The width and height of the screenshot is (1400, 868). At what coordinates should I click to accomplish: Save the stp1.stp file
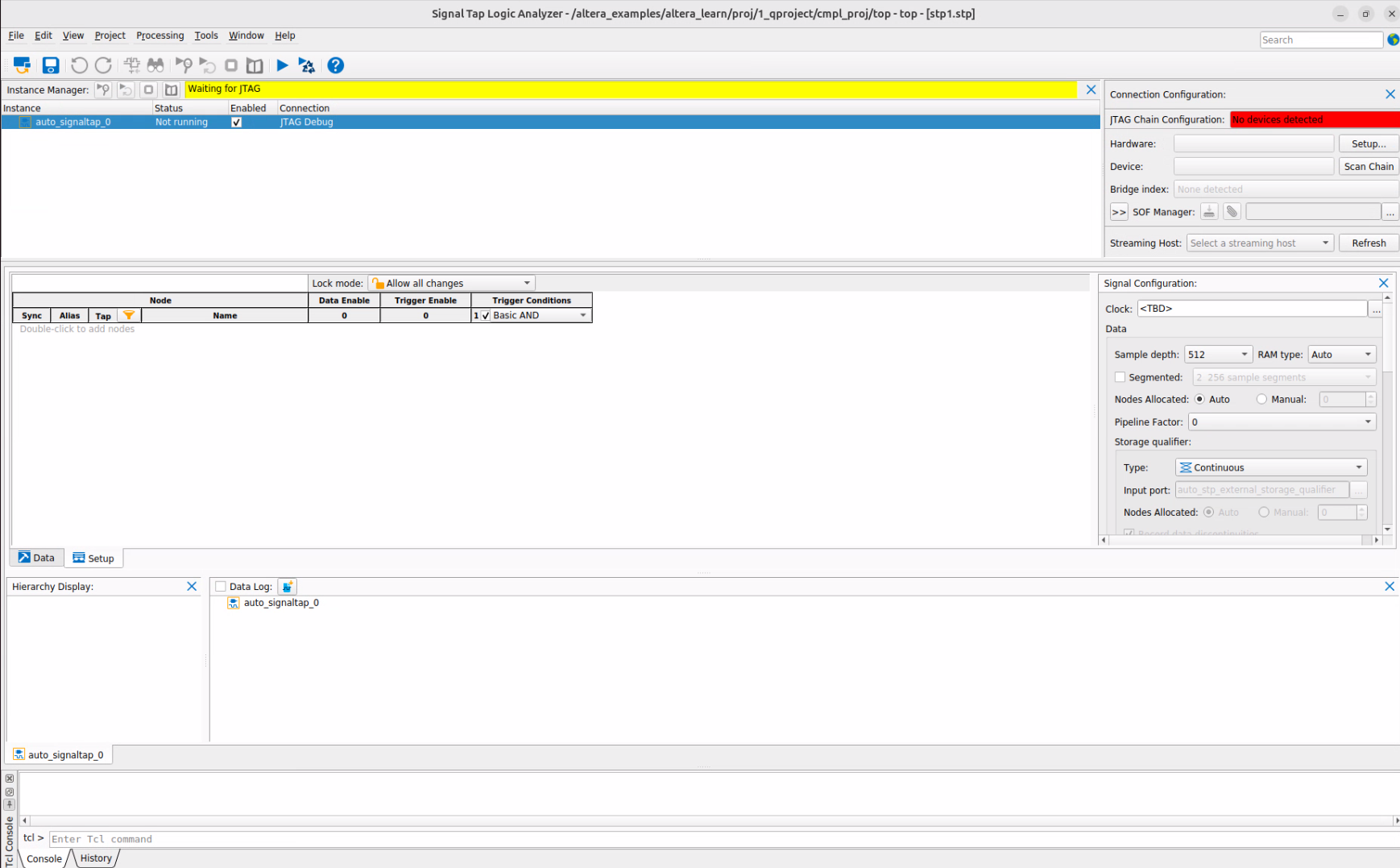pyautogui.click(x=51, y=65)
